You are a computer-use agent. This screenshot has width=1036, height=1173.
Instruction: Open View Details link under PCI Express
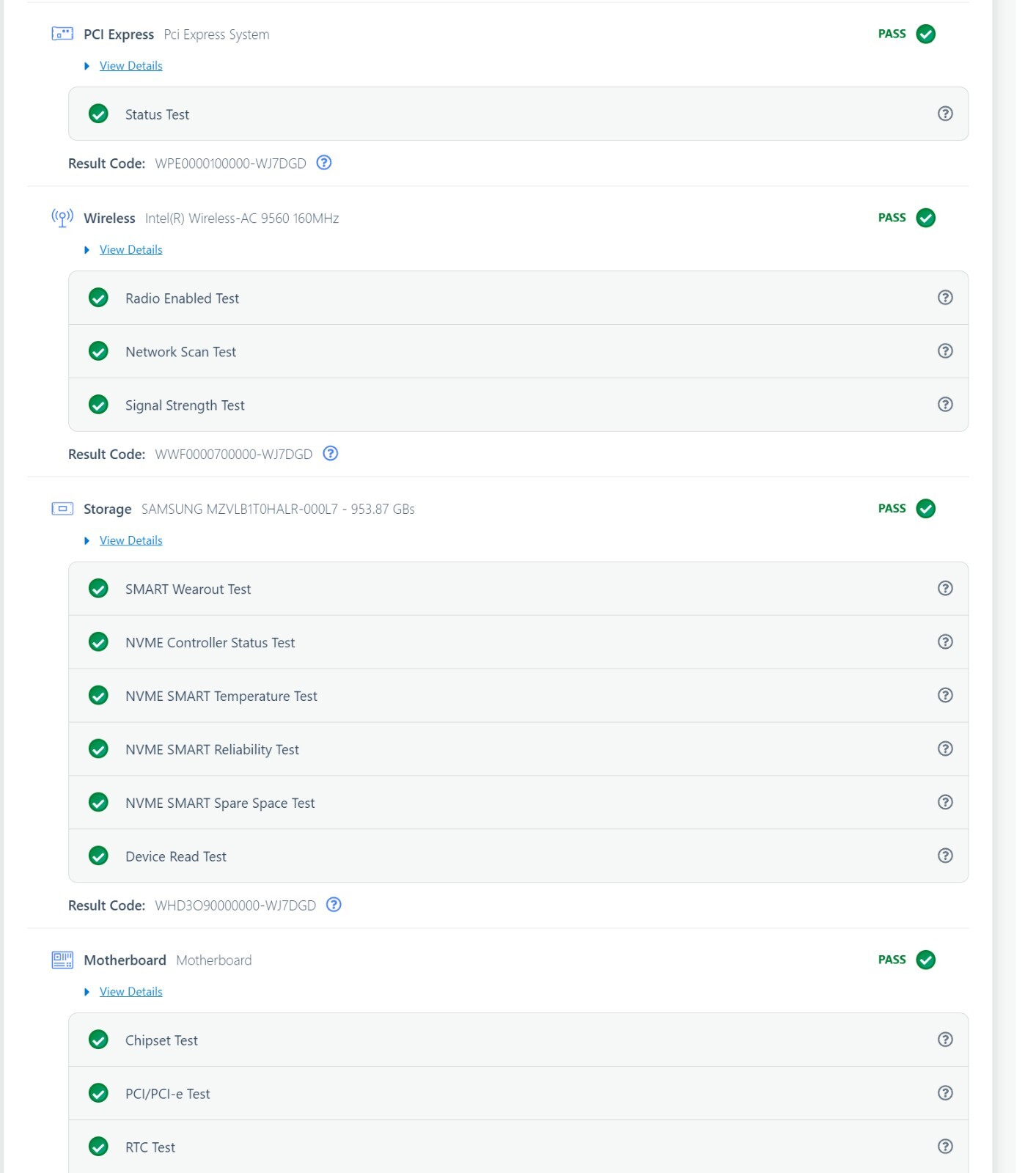tap(131, 66)
